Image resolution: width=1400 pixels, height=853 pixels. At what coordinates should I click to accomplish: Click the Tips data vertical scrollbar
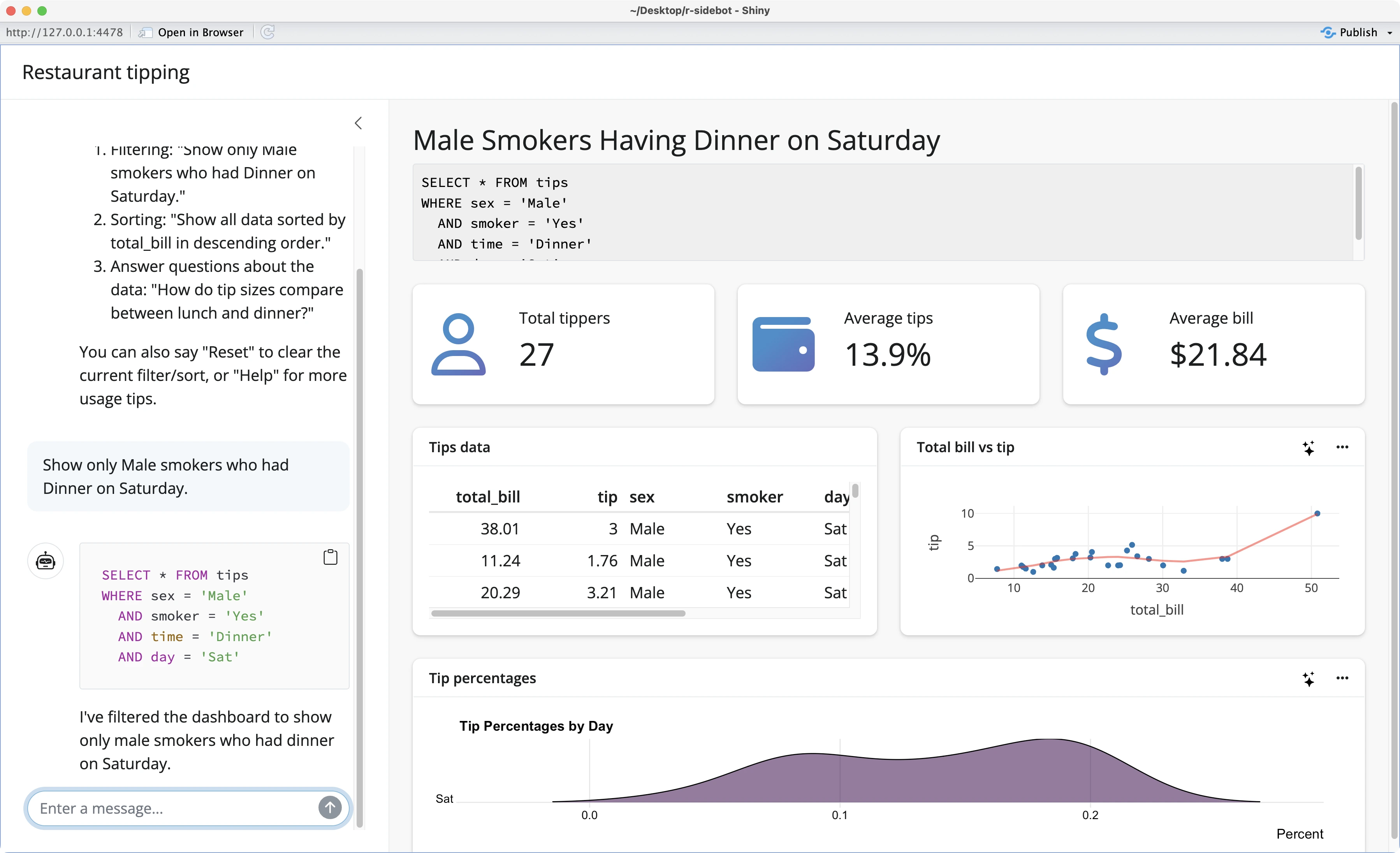tap(855, 490)
